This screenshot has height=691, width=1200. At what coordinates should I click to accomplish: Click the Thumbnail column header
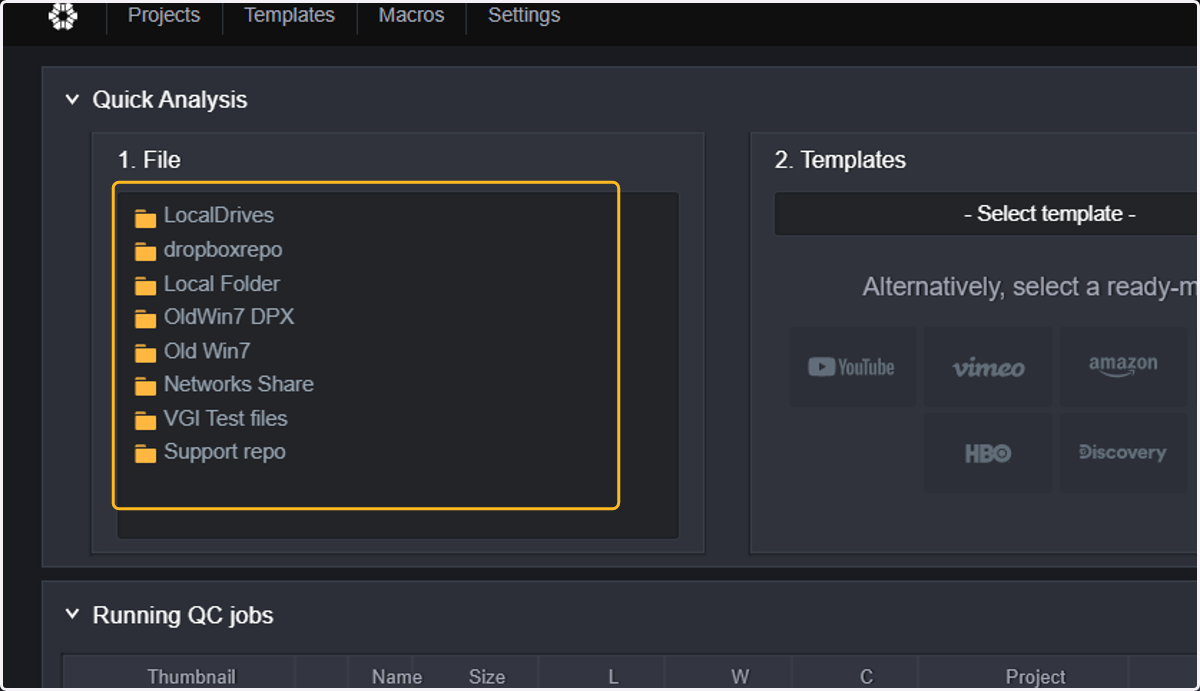[191, 677]
